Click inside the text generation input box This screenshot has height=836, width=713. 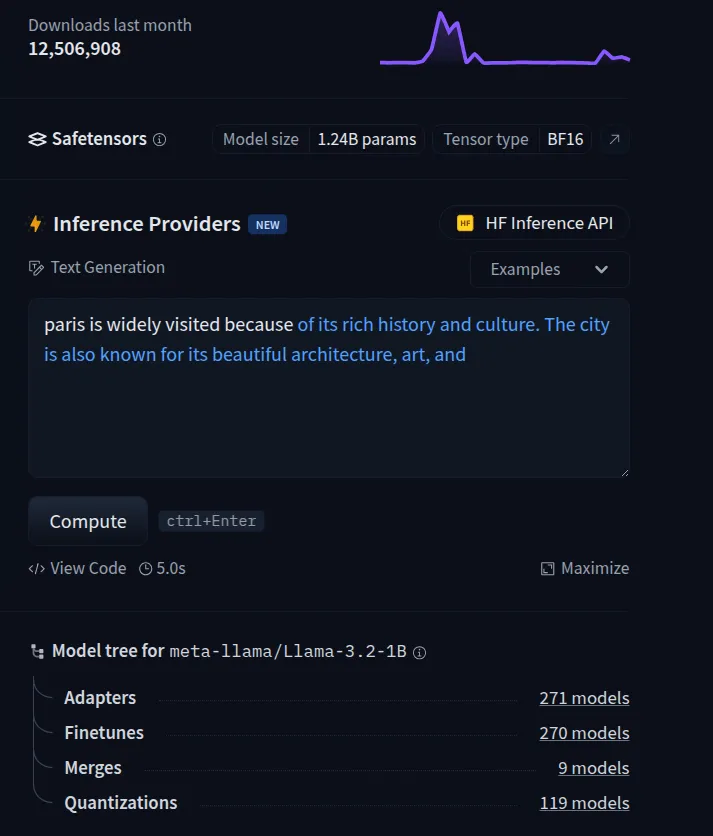tap(328, 410)
